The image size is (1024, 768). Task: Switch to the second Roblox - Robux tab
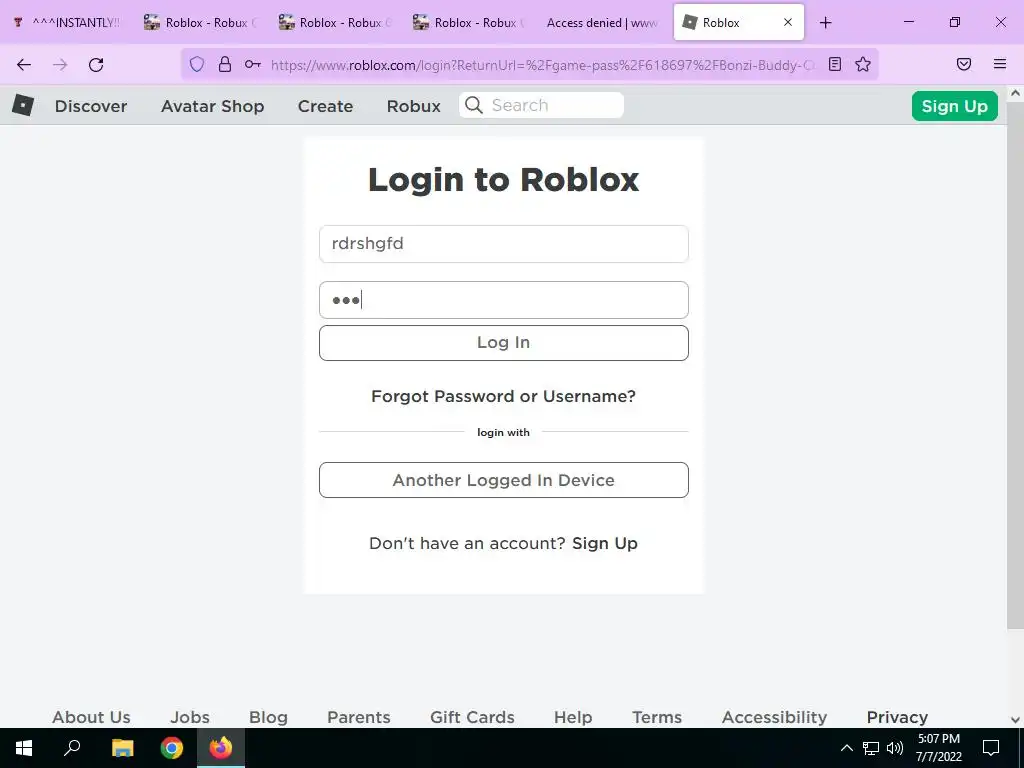[336, 22]
